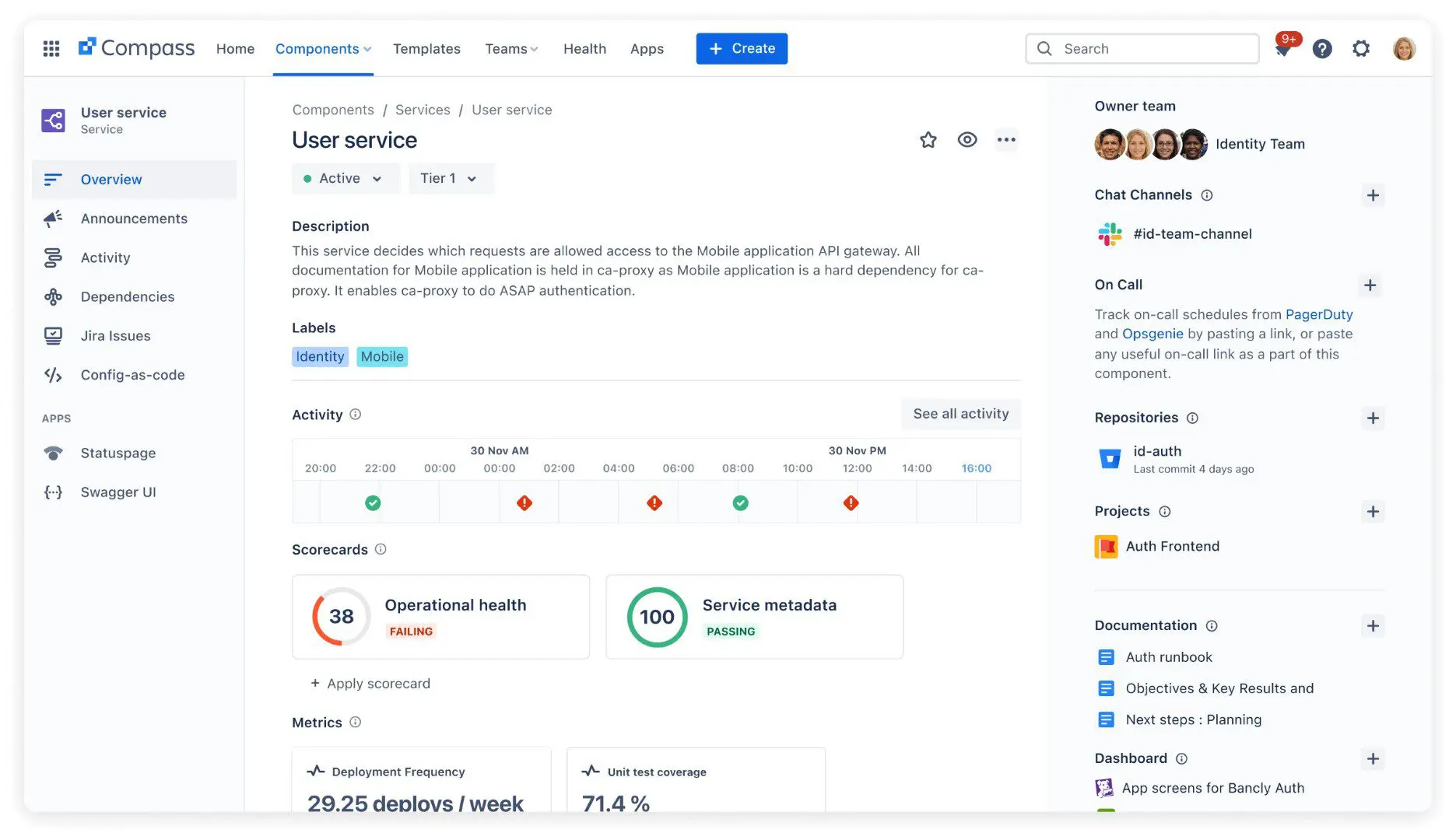Click Apply scorecard
Viewport: 1456px width, 840px height.
pyautogui.click(x=370, y=684)
